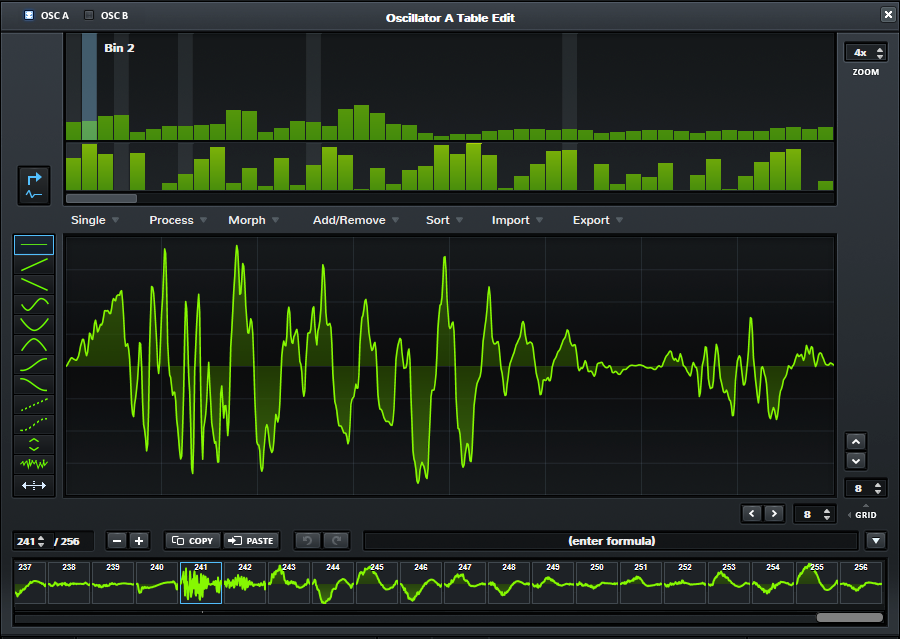Screen dimensions: 900x639
Task: Select the hill curve shape tool
Action: click(x=34, y=344)
